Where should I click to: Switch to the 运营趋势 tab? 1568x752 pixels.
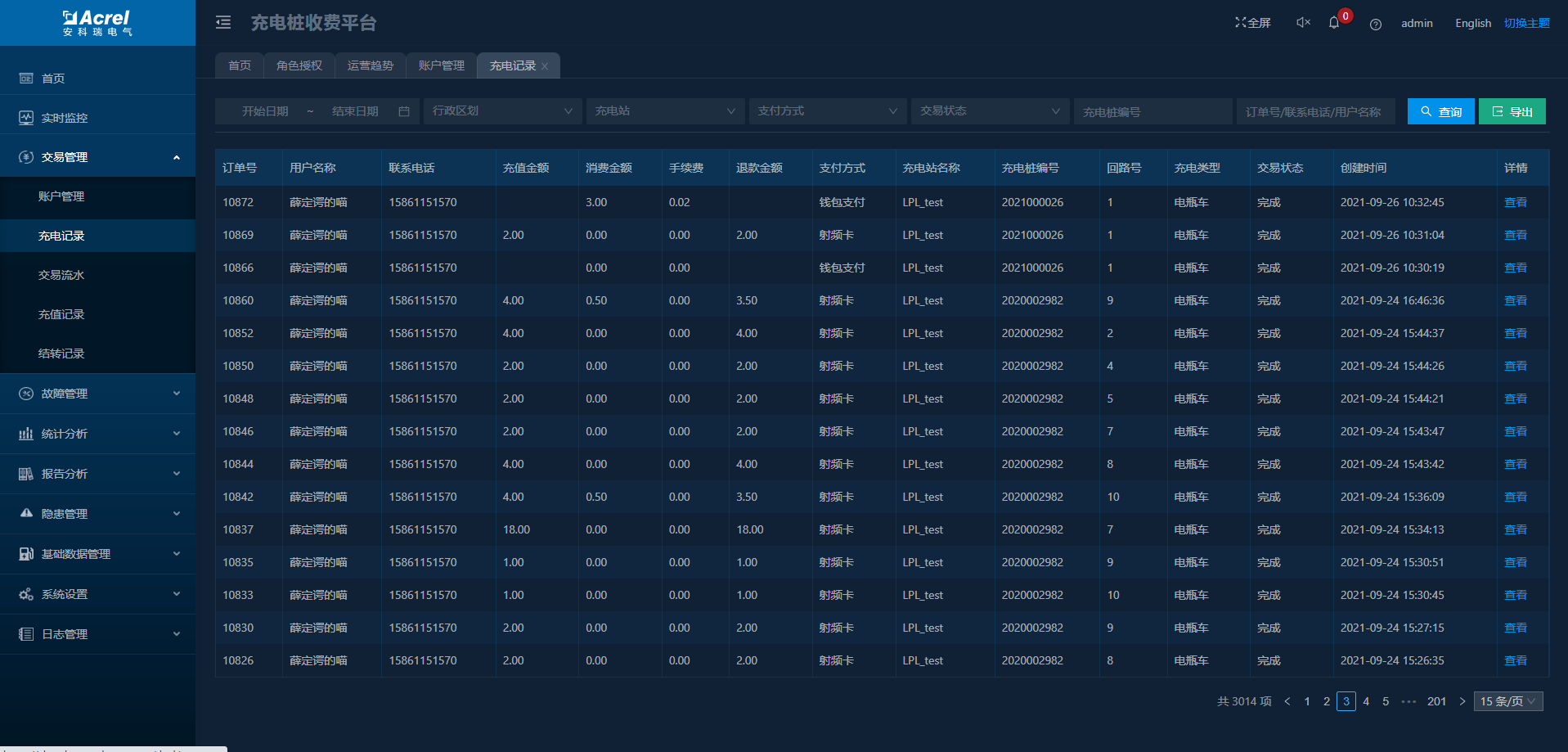point(371,65)
